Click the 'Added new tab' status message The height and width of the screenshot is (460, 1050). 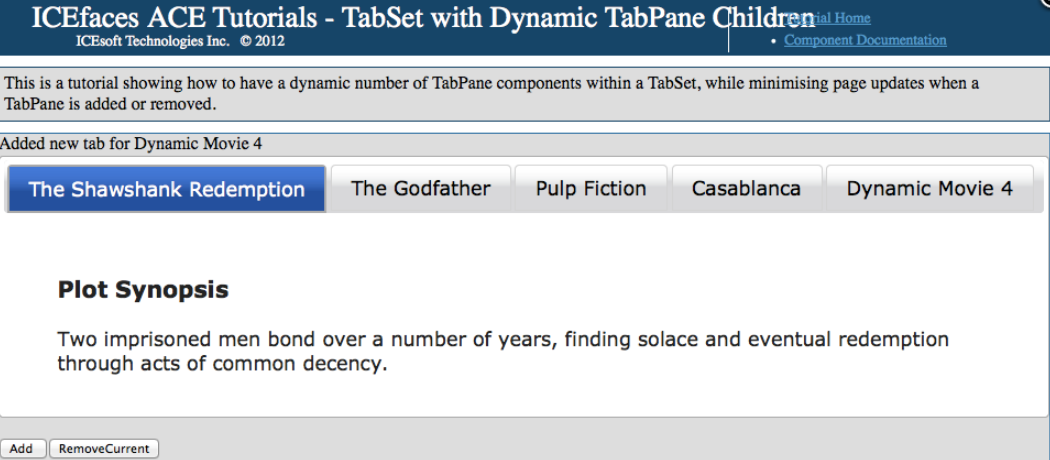click(x=131, y=144)
